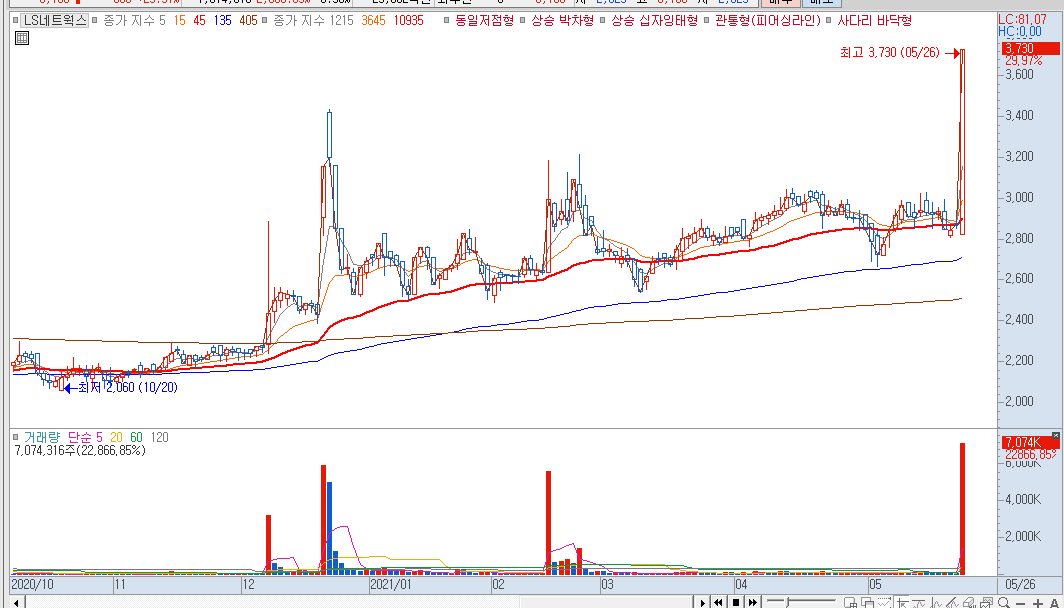Screen dimensions: 1064x608
Task: Click the 120 volume average label
Action: click(x=159, y=438)
